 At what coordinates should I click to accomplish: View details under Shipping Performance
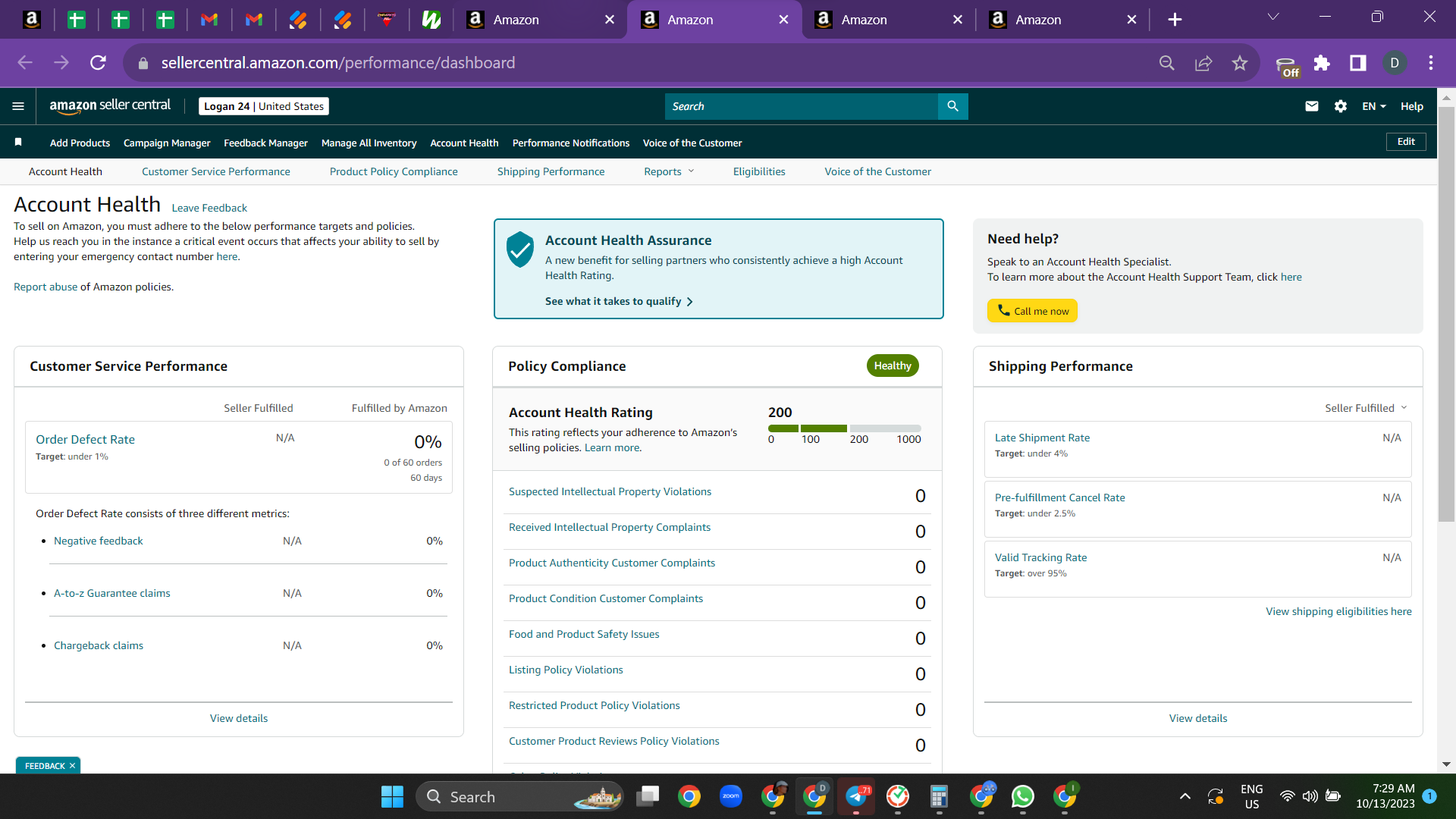[1198, 718]
